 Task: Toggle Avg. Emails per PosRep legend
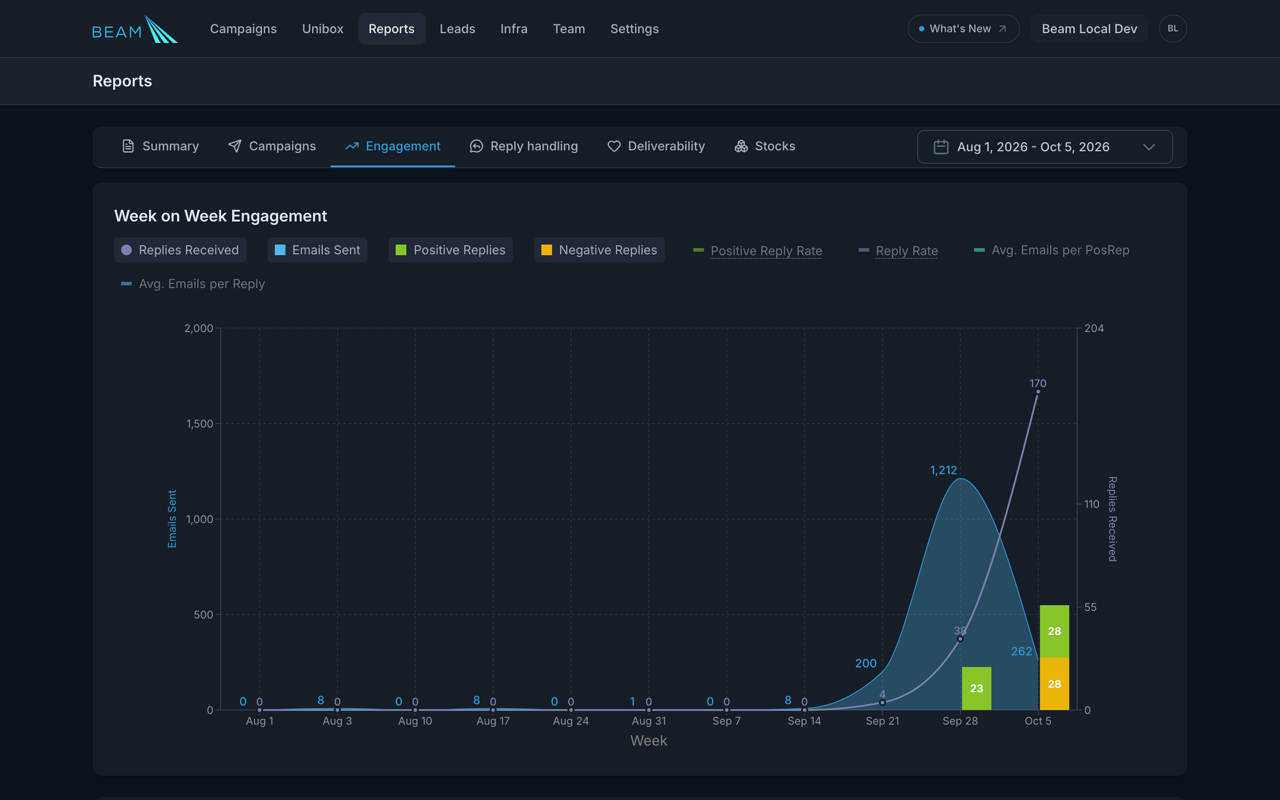(1052, 250)
